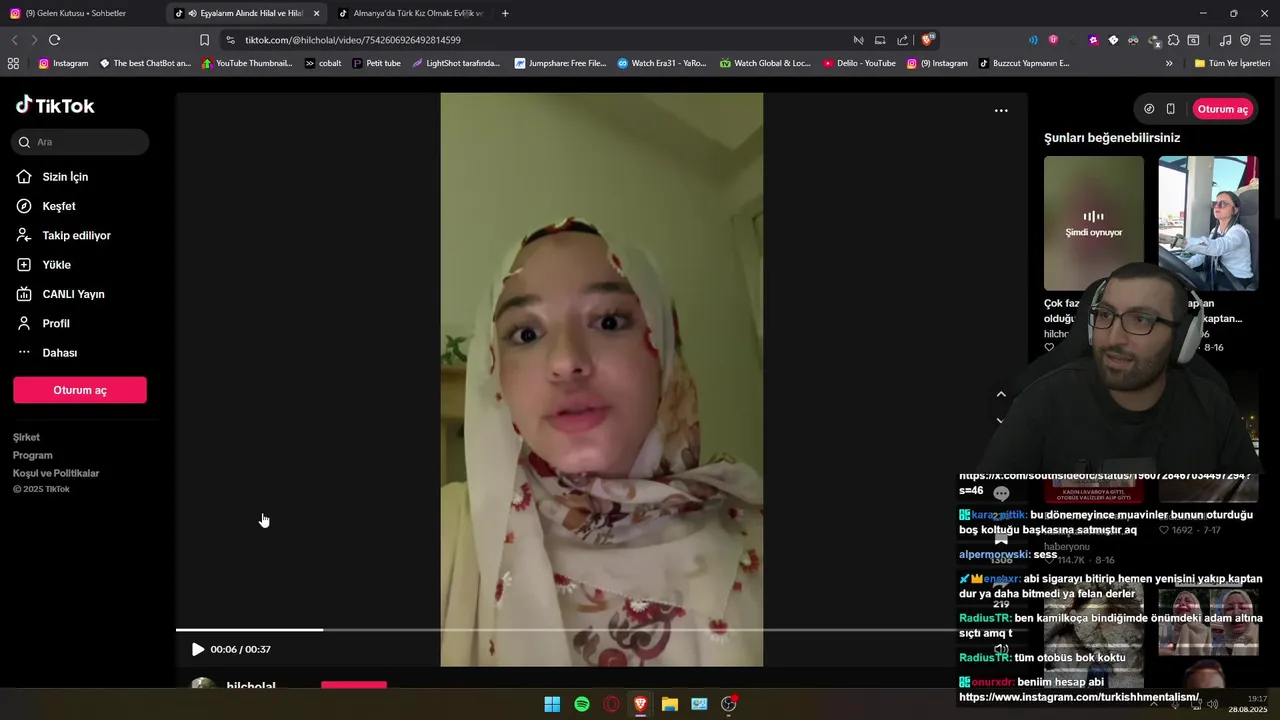
Task: Click the phone app icon near login
Action: click(1170, 109)
